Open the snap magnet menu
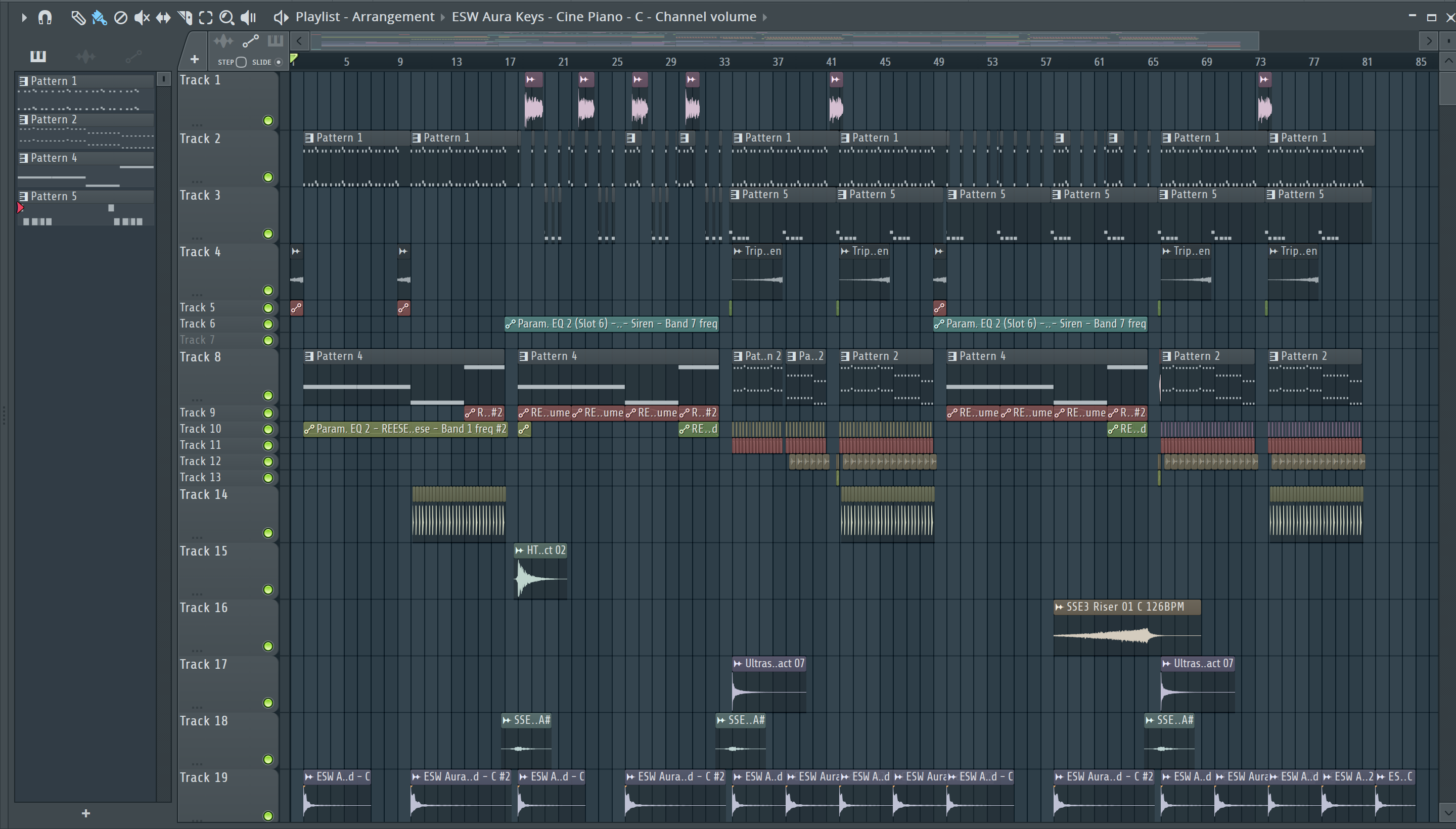 (45, 17)
